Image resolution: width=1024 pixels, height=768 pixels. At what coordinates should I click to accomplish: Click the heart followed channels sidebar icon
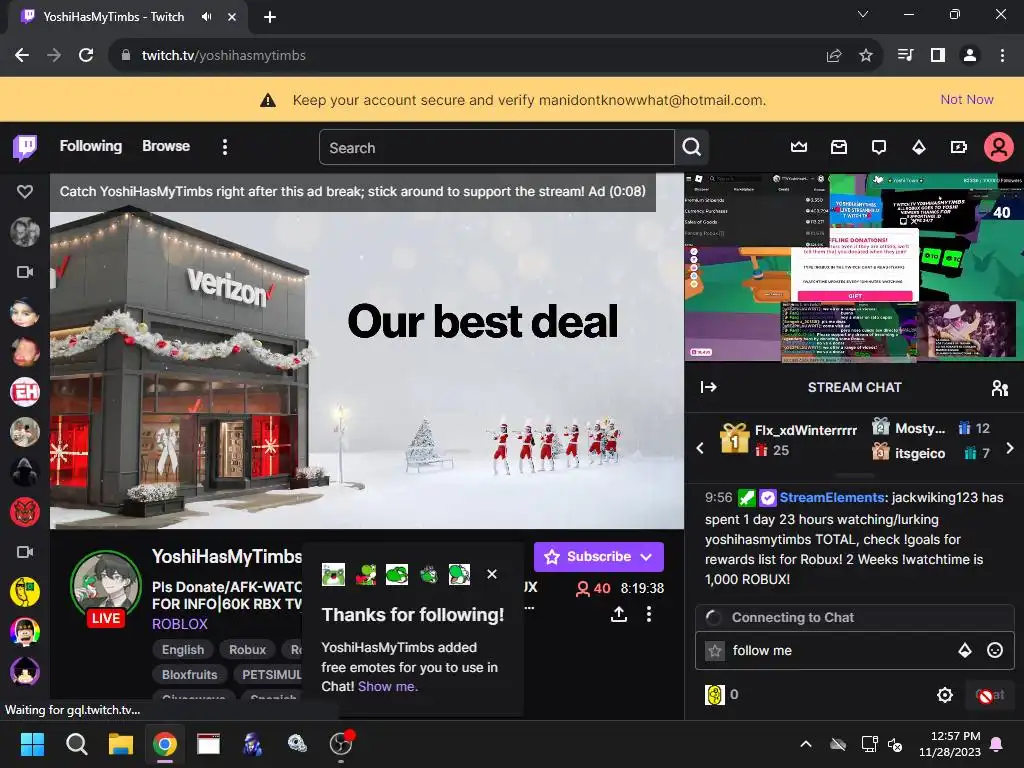point(25,191)
